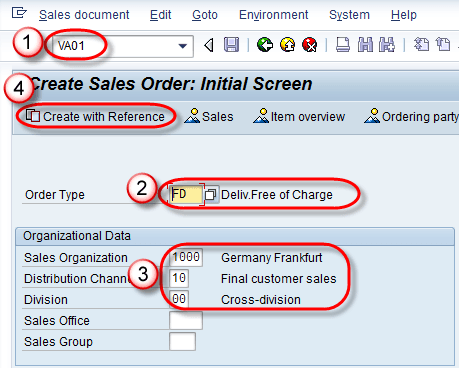Click the Sales Organization field 1000
The width and height of the screenshot is (459, 368).
[x=186, y=257]
